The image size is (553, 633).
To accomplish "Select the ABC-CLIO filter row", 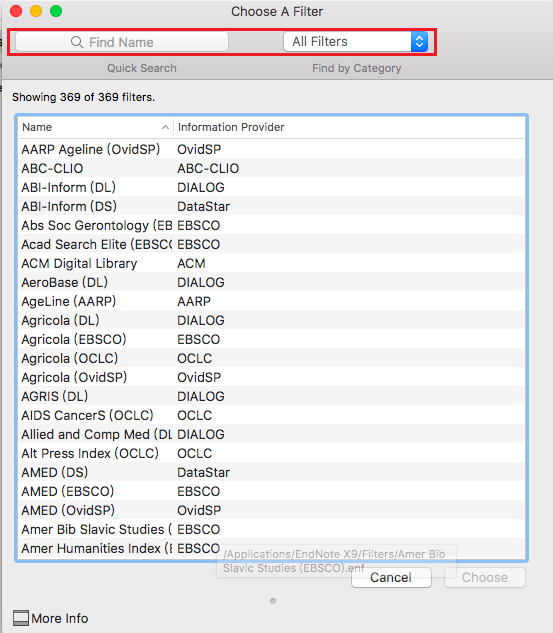I will (271, 168).
